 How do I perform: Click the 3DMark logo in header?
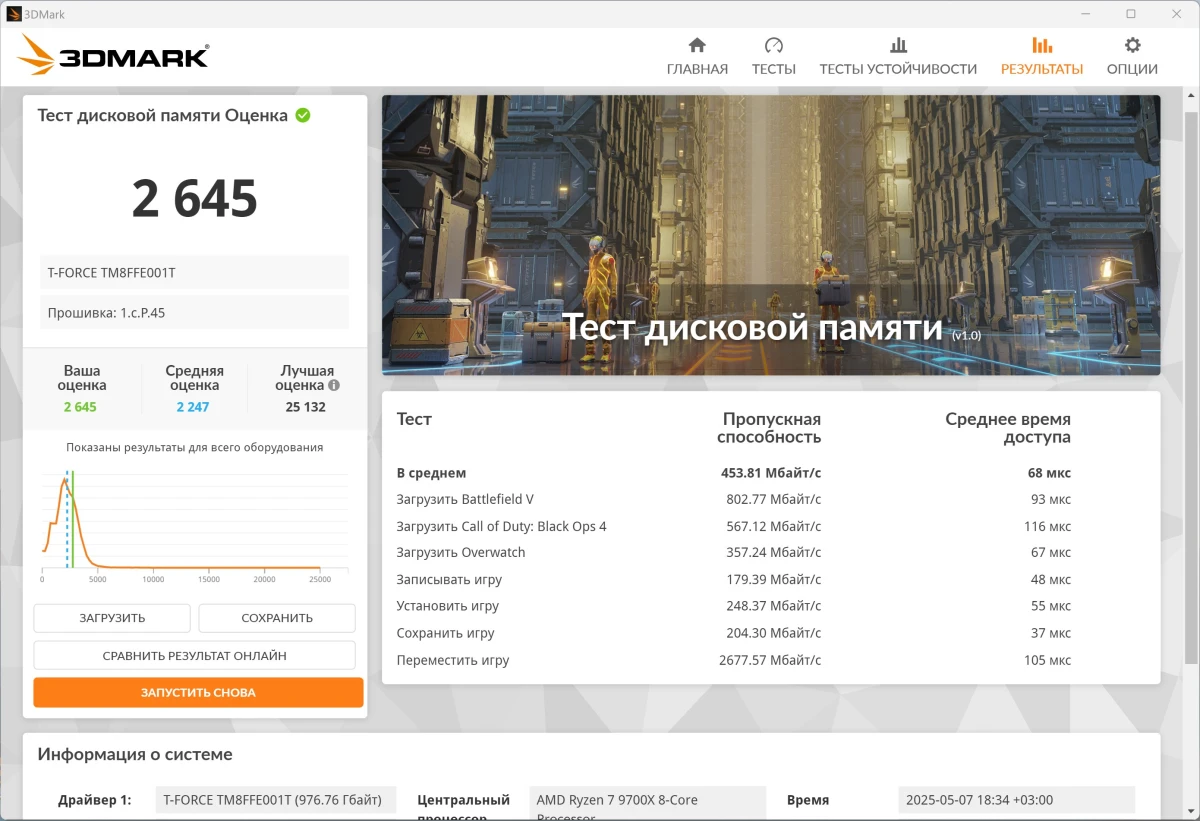click(x=113, y=55)
